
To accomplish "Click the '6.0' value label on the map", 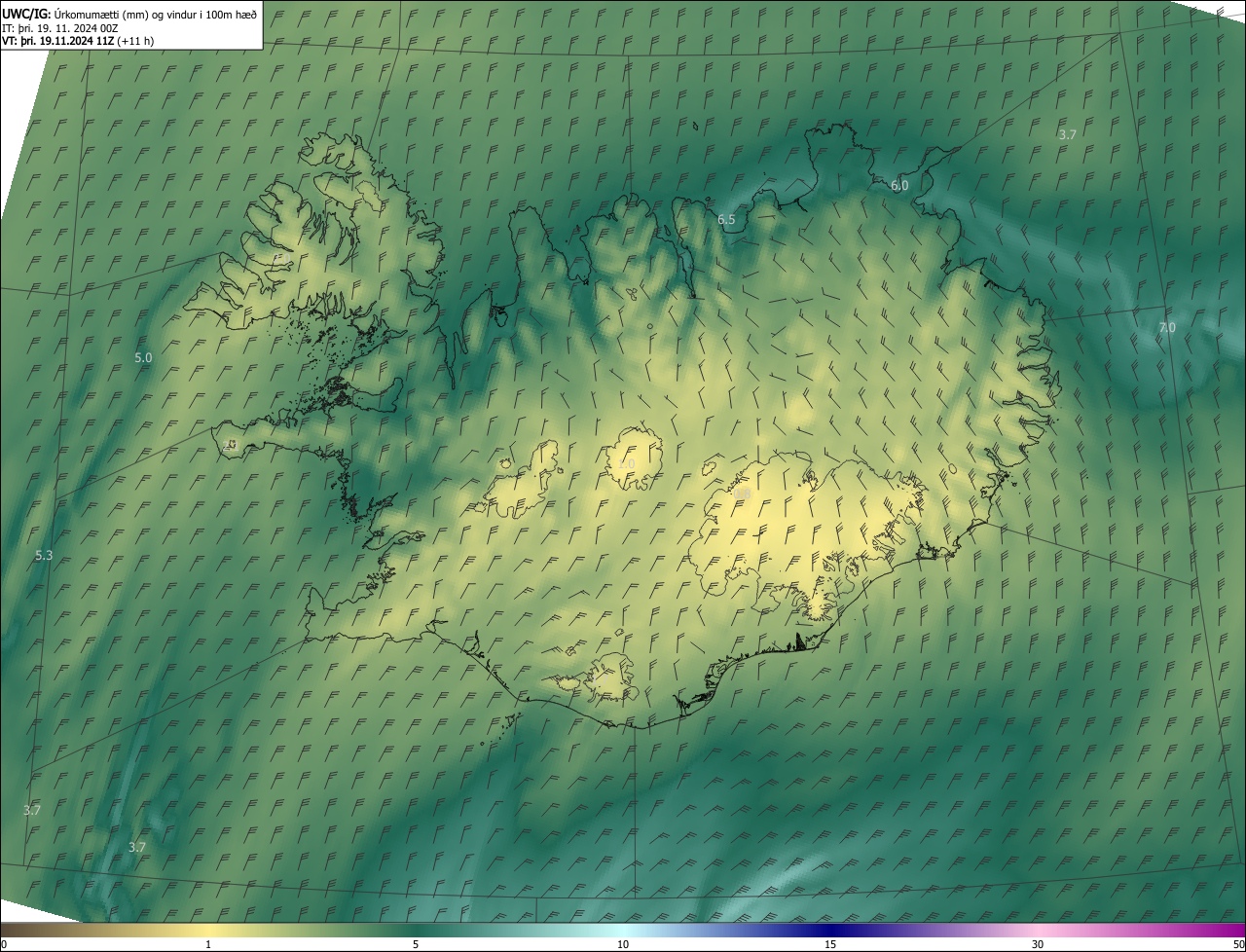I will pos(899,185).
